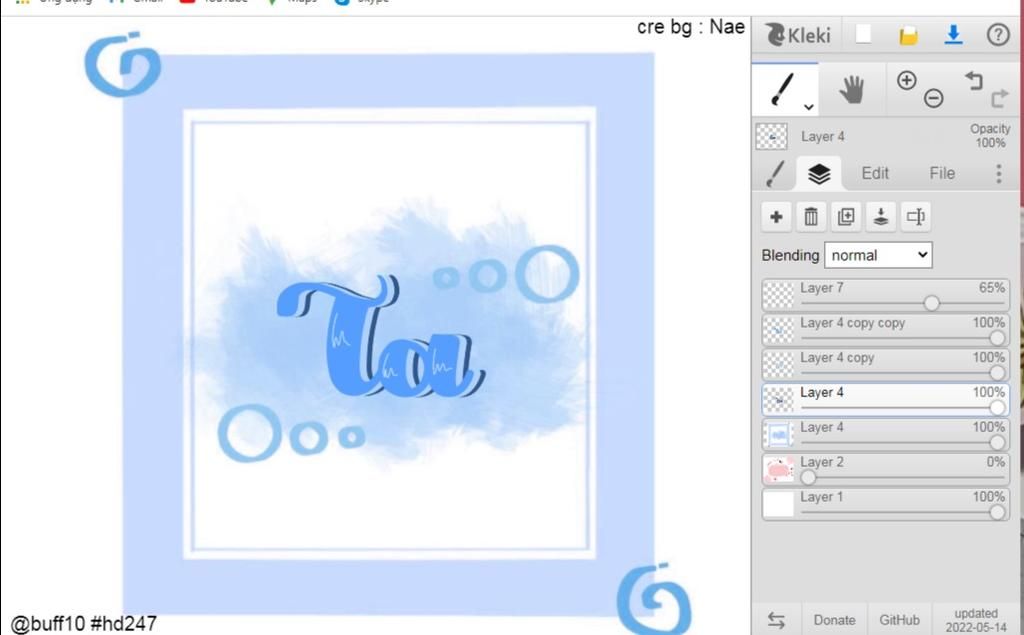Click the updated 2022-05-14 changelog link
The width and height of the screenshot is (1024, 635).
[976, 621]
